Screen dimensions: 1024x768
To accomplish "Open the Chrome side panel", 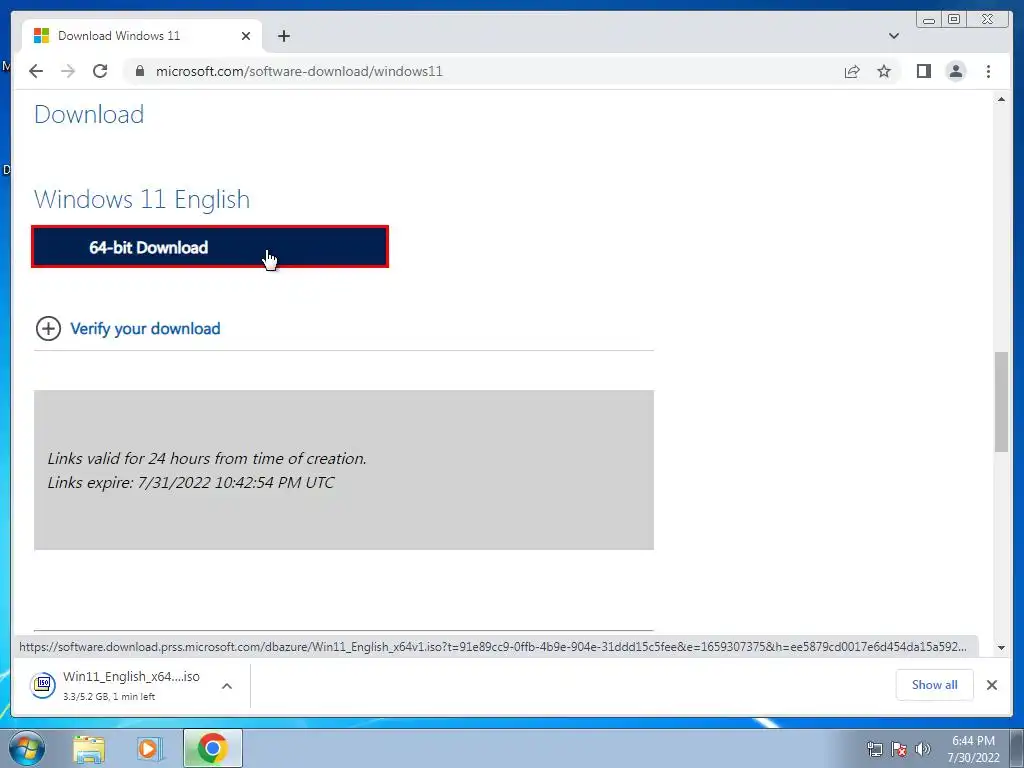I will (923, 71).
